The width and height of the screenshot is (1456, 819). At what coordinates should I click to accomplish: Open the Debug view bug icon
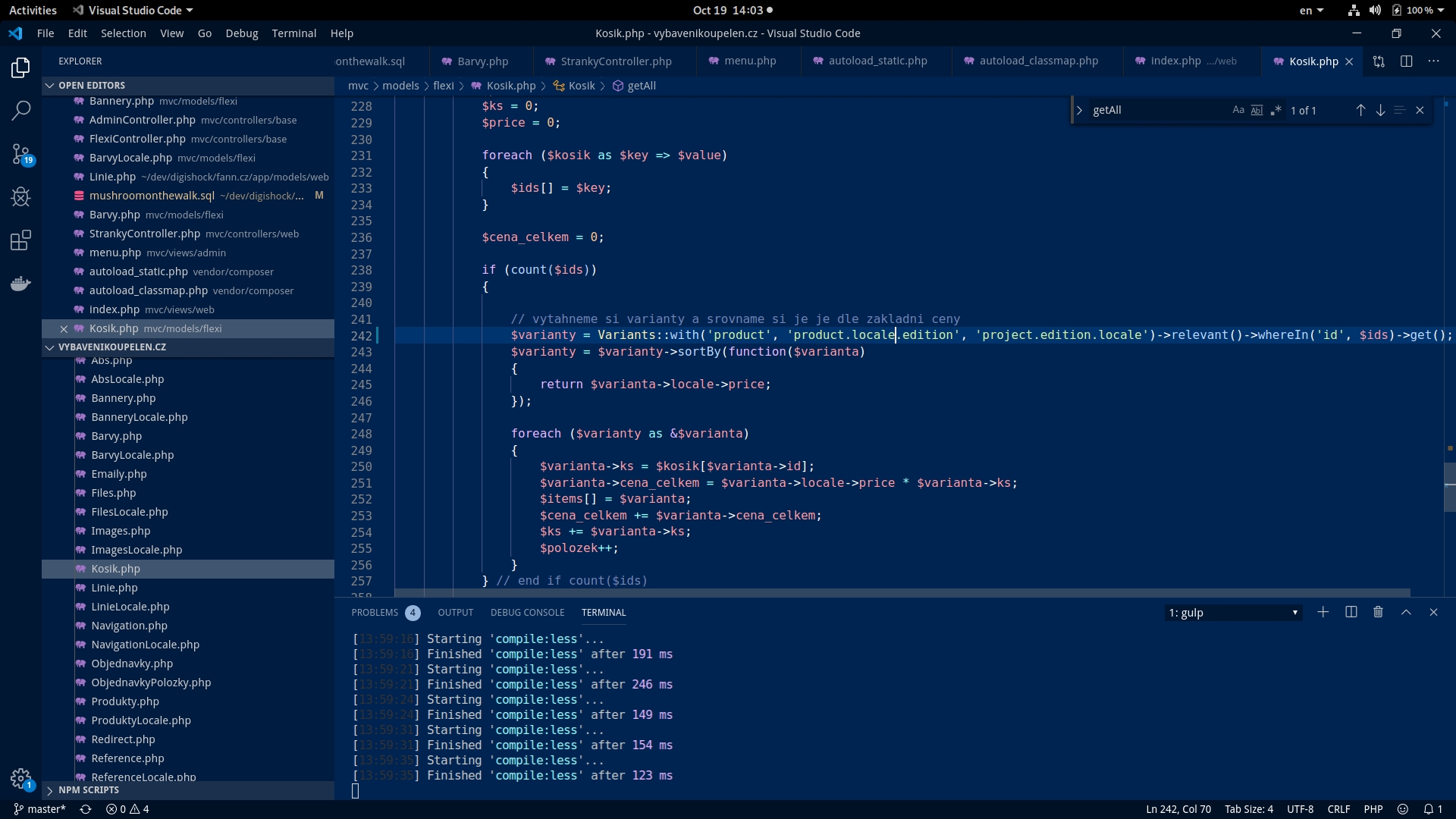(x=20, y=197)
